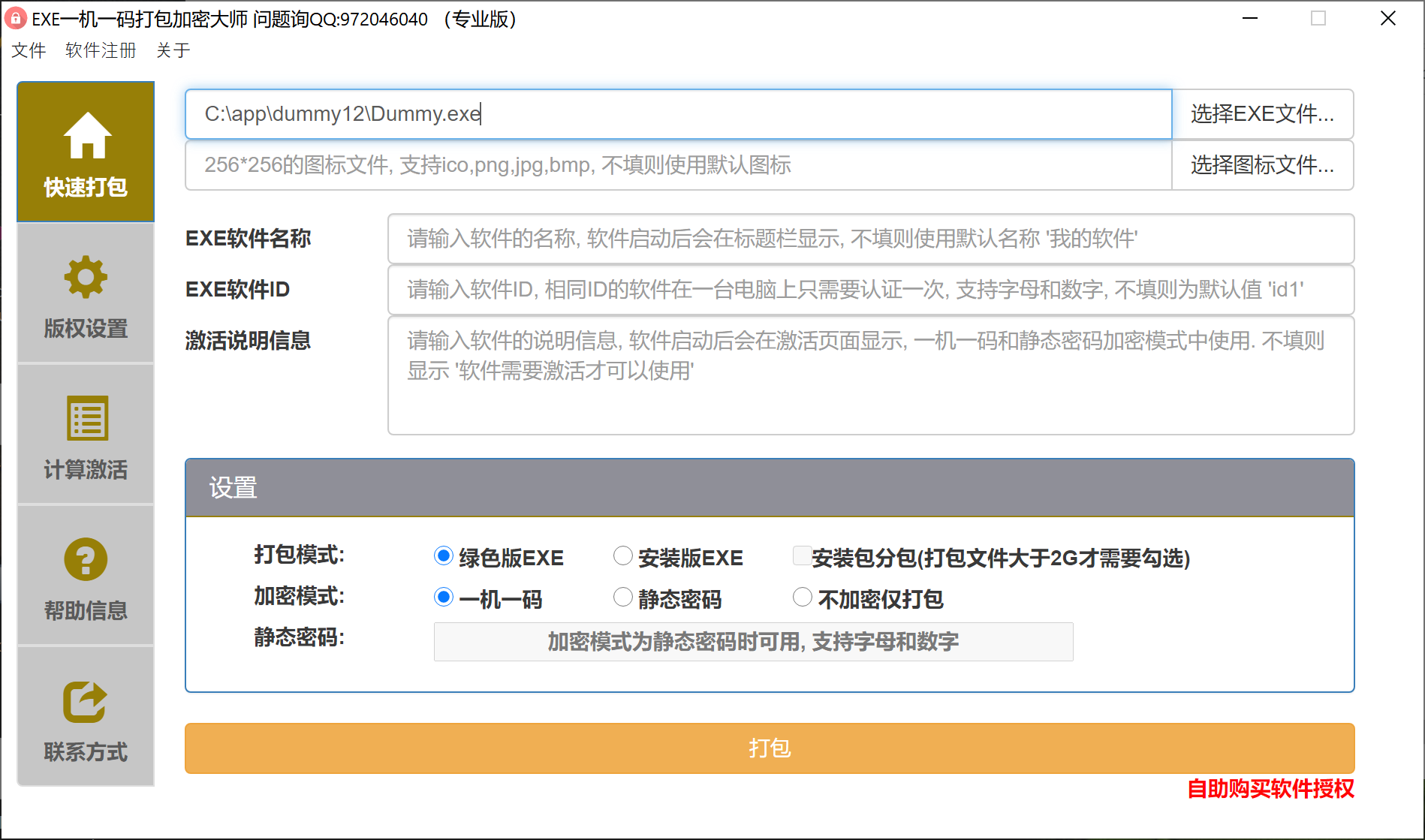The height and width of the screenshot is (840, 1425).
Task: Open the 帮助信息 question mark tab
Action: coord(86,576)
